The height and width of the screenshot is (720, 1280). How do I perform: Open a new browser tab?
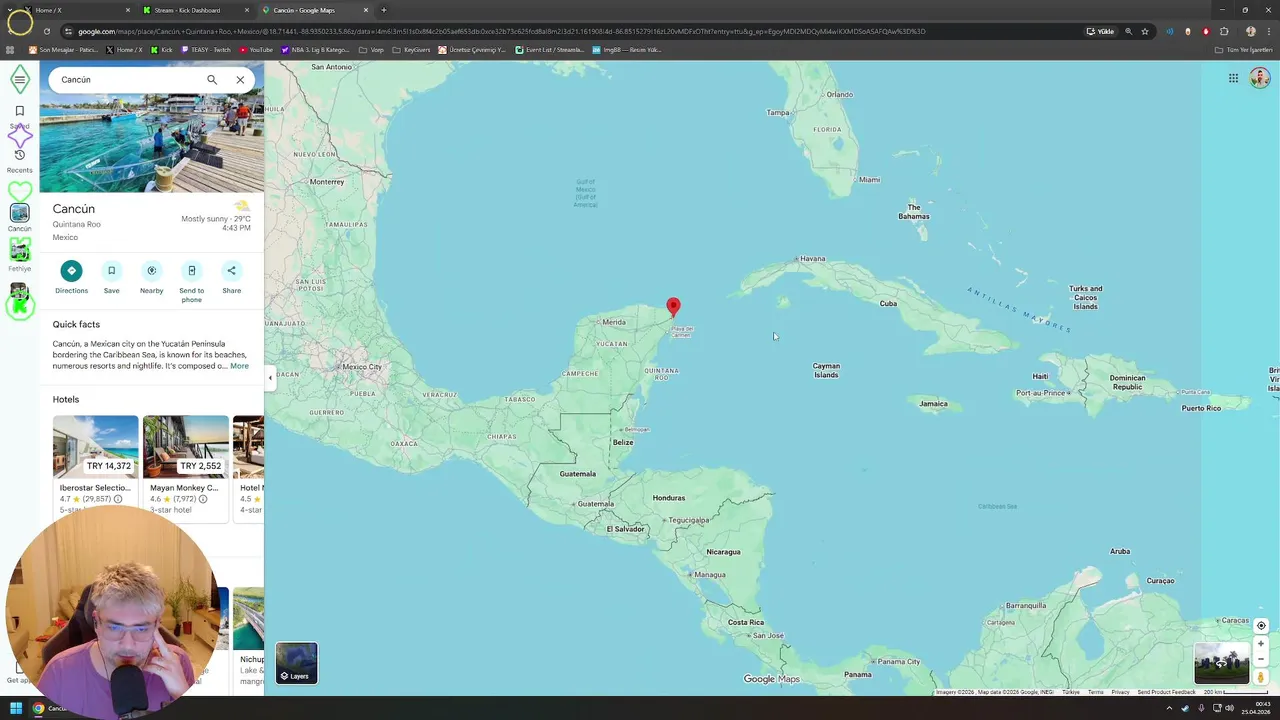pyautogui.click(x=384, y=10)
